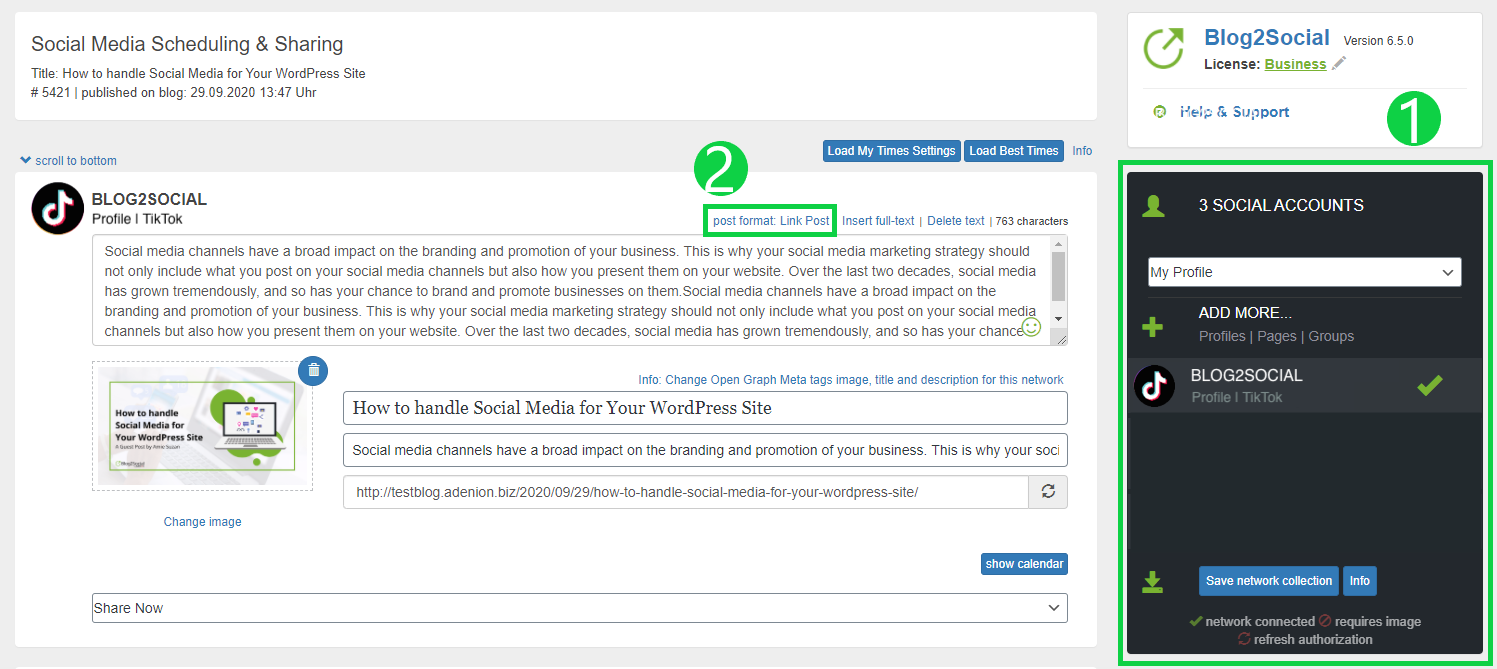Click the requires image legend text

(1378, 621)
